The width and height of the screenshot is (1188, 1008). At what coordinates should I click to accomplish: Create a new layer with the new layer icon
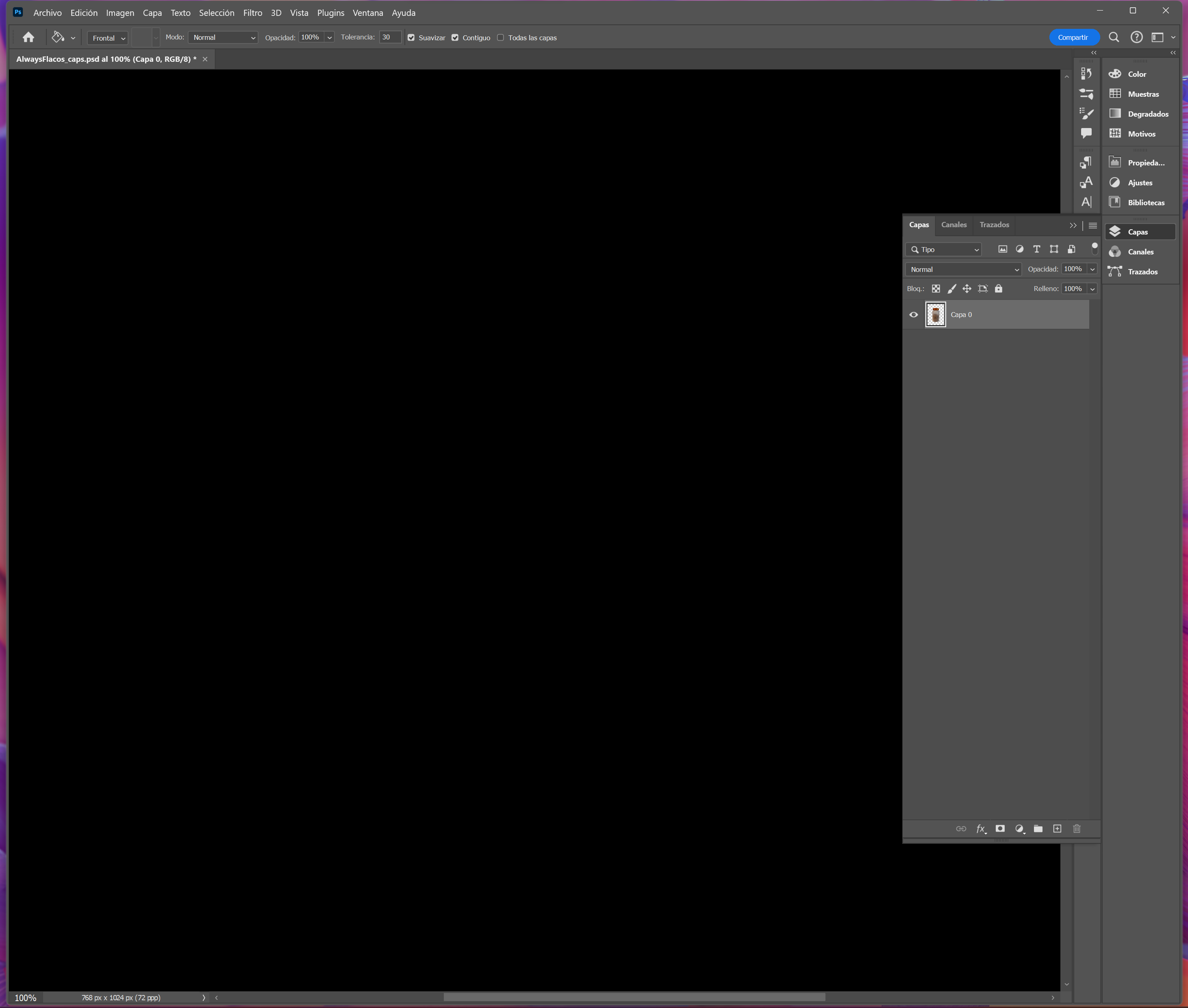click(x=1057, y=829)
